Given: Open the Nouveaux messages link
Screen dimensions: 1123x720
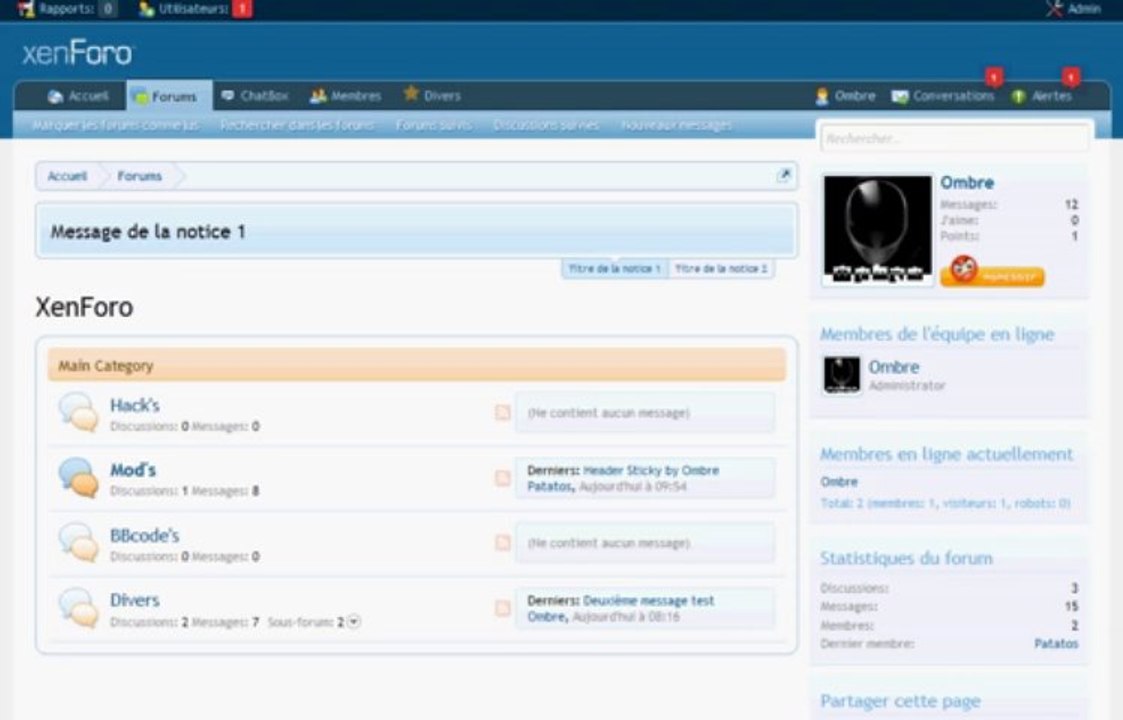Looking at the screenshot, I should pyautogui.click(x=676, y=125).
